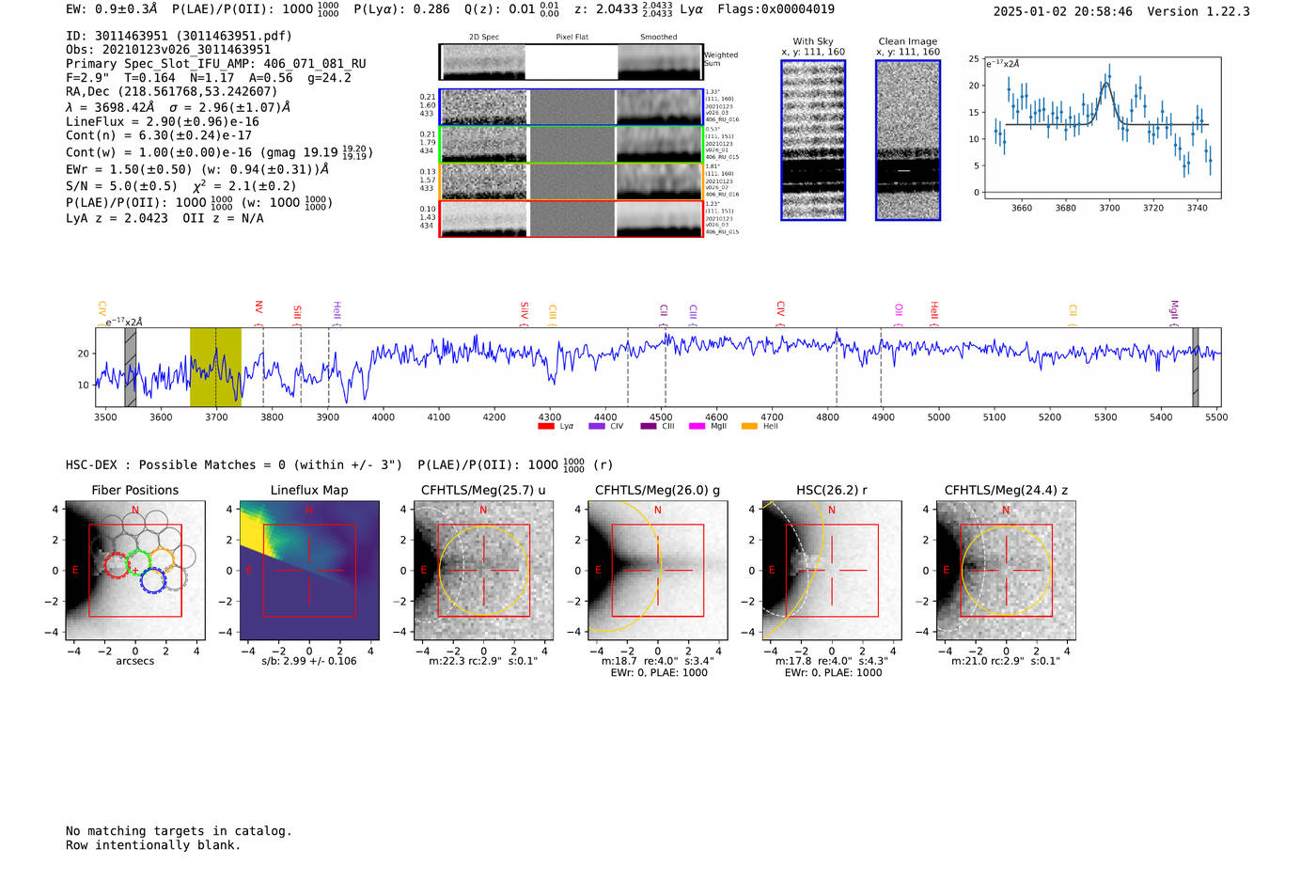Click the 'Flags:0x00004019' header text
Viewport: 1316px width, 896px height.
pos(775,9)
